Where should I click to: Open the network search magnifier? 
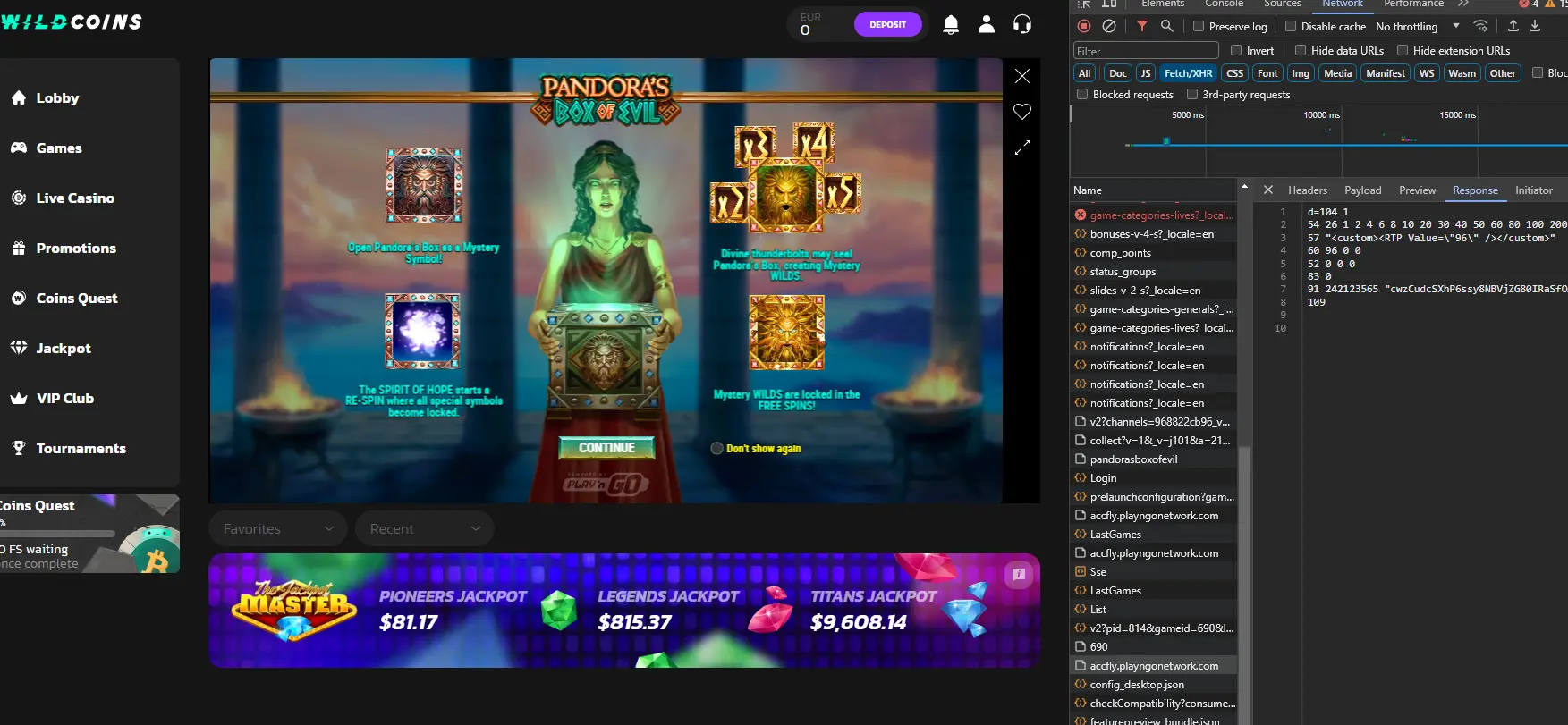point(1167,26)
